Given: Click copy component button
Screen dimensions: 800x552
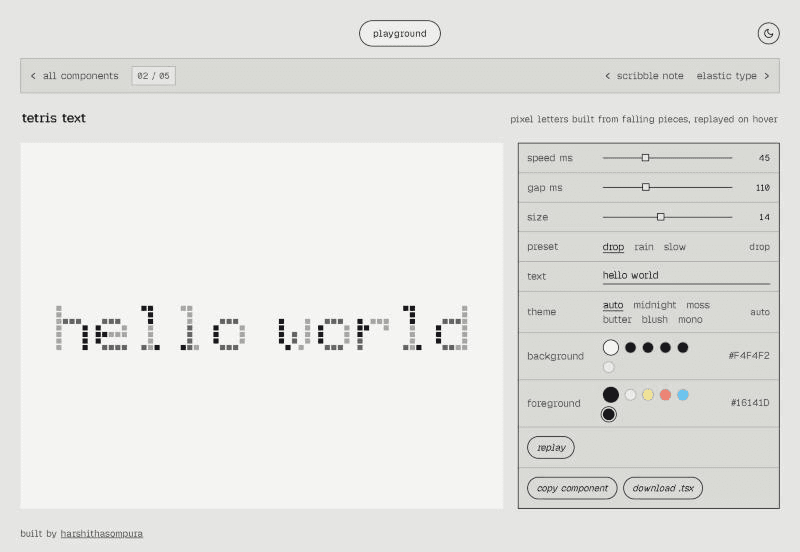Looking at the screenshot, I should [x=572, y=488].
